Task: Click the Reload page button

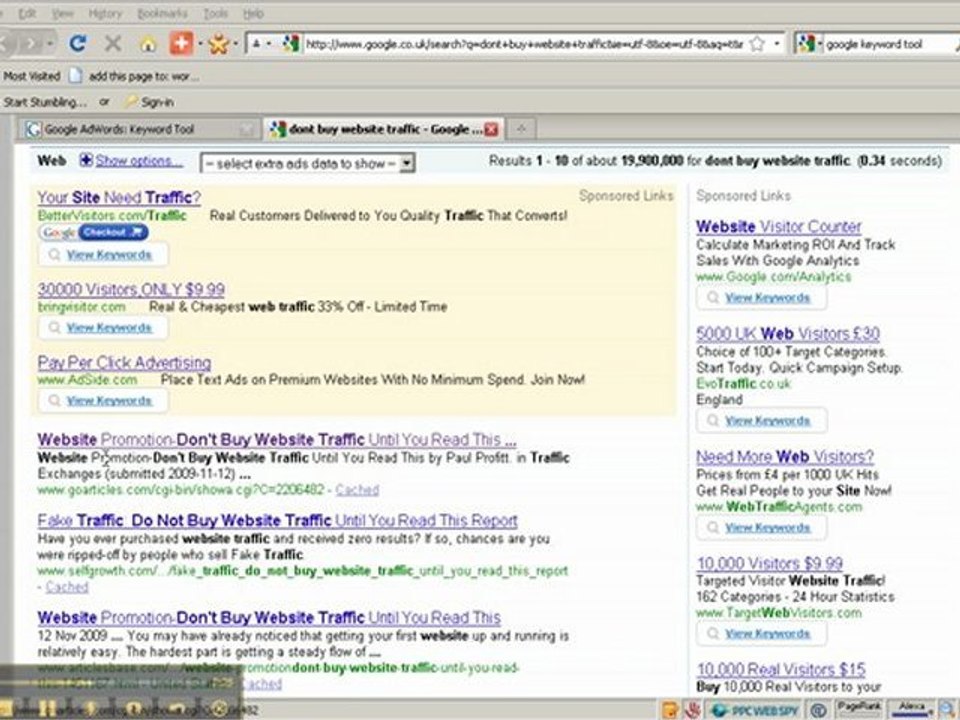Action: (x=78, y=43)
